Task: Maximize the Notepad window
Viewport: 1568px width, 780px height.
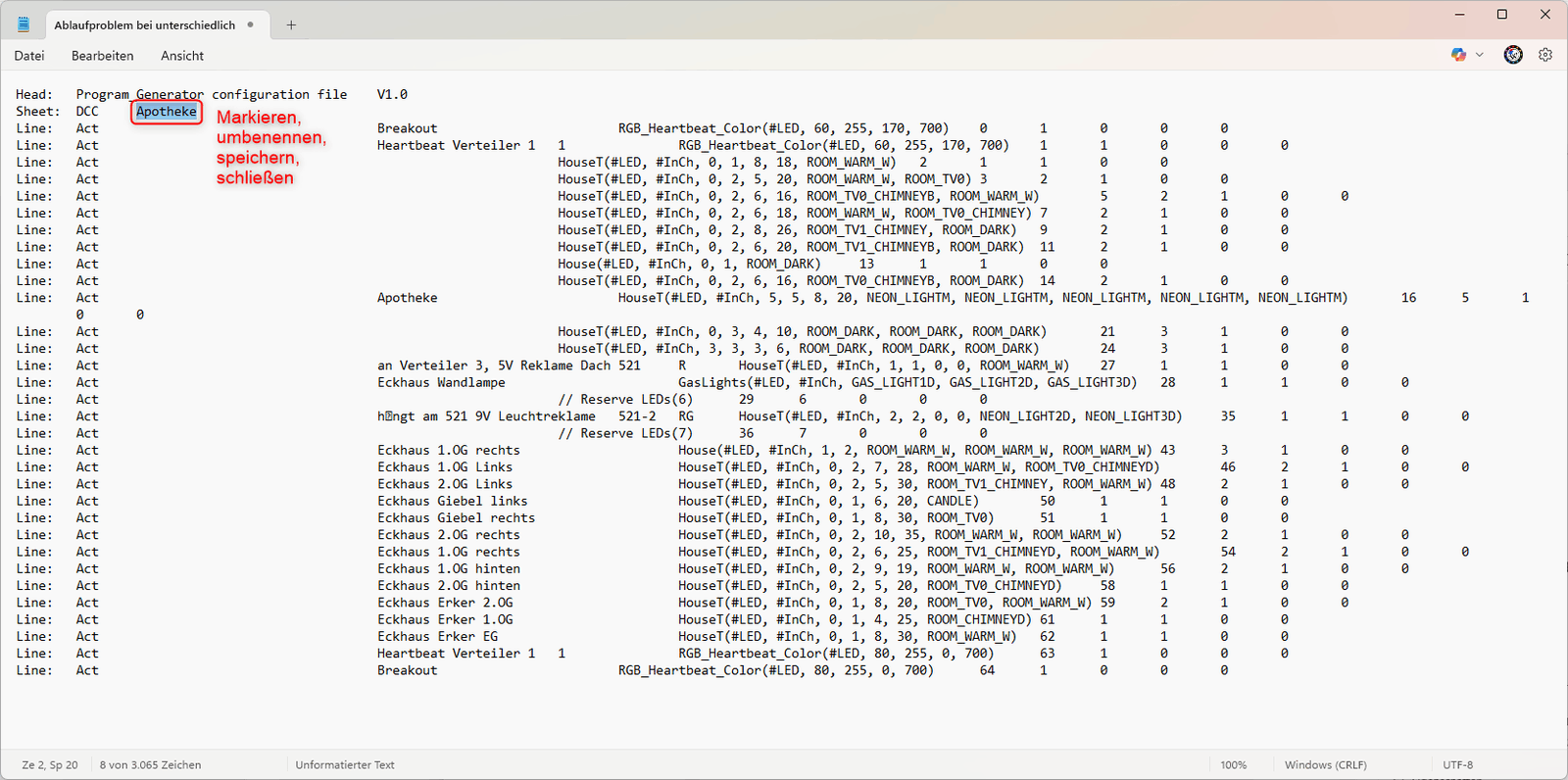Action: [x=1502, y=15]
